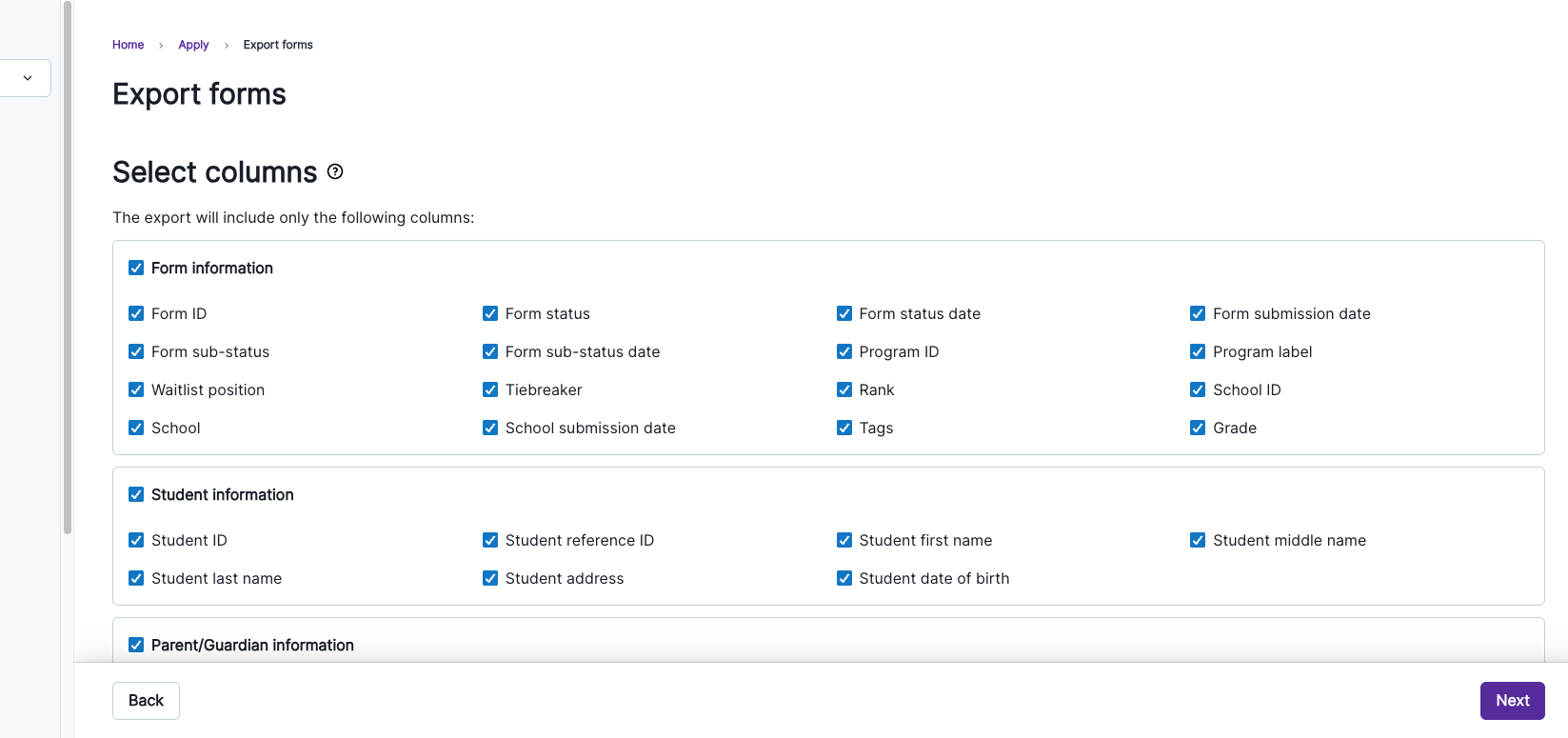1568x738 pixels.
Task: Open the Apply breadcrumb link
Action: [193, 45]
